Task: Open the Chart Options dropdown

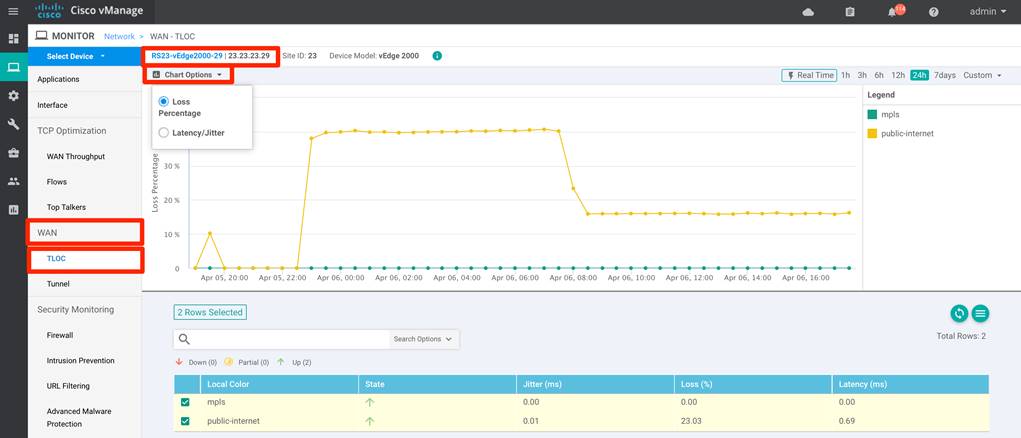Action: 188,75
